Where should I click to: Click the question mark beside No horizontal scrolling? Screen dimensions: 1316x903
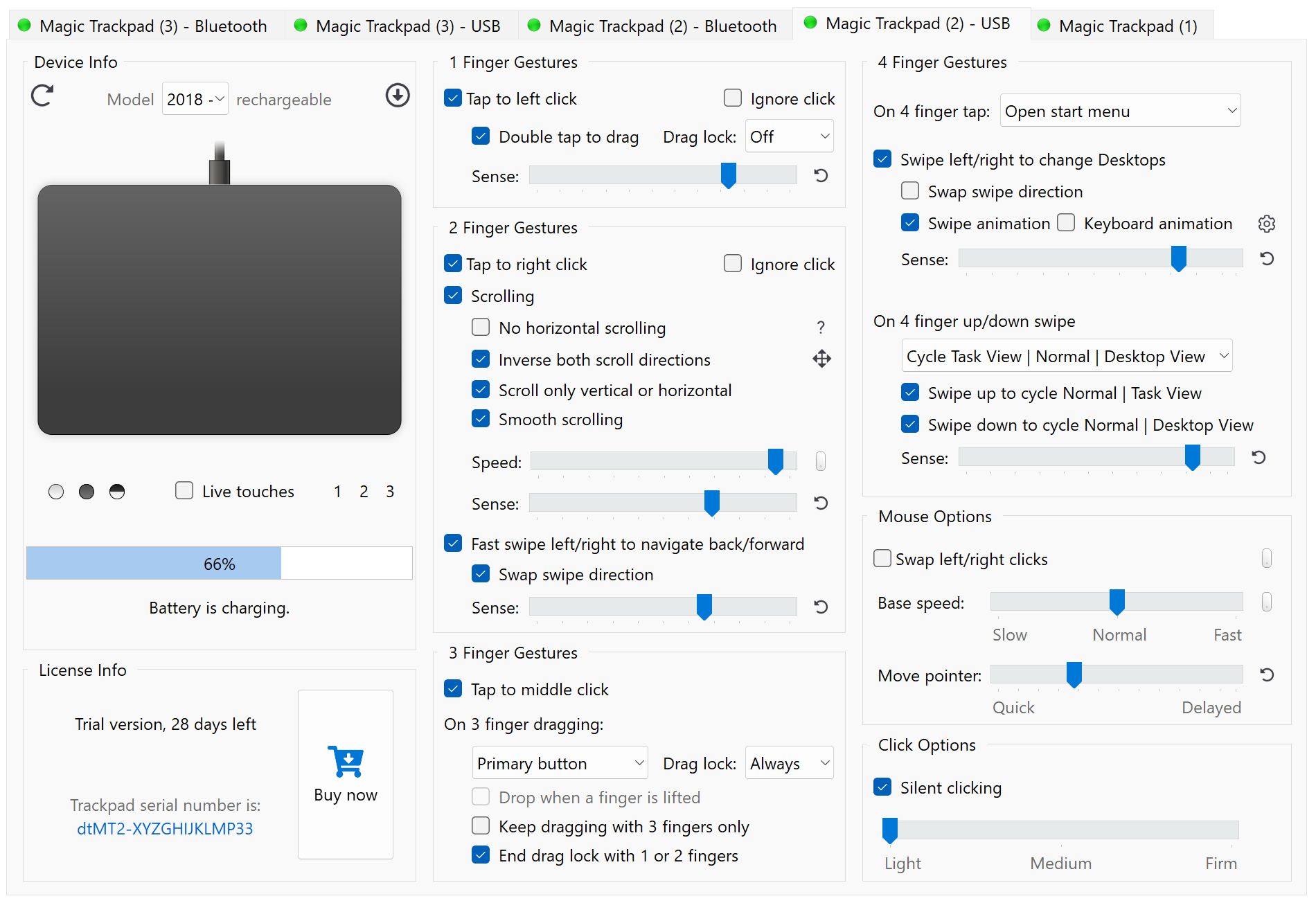[x=821, y=327]
